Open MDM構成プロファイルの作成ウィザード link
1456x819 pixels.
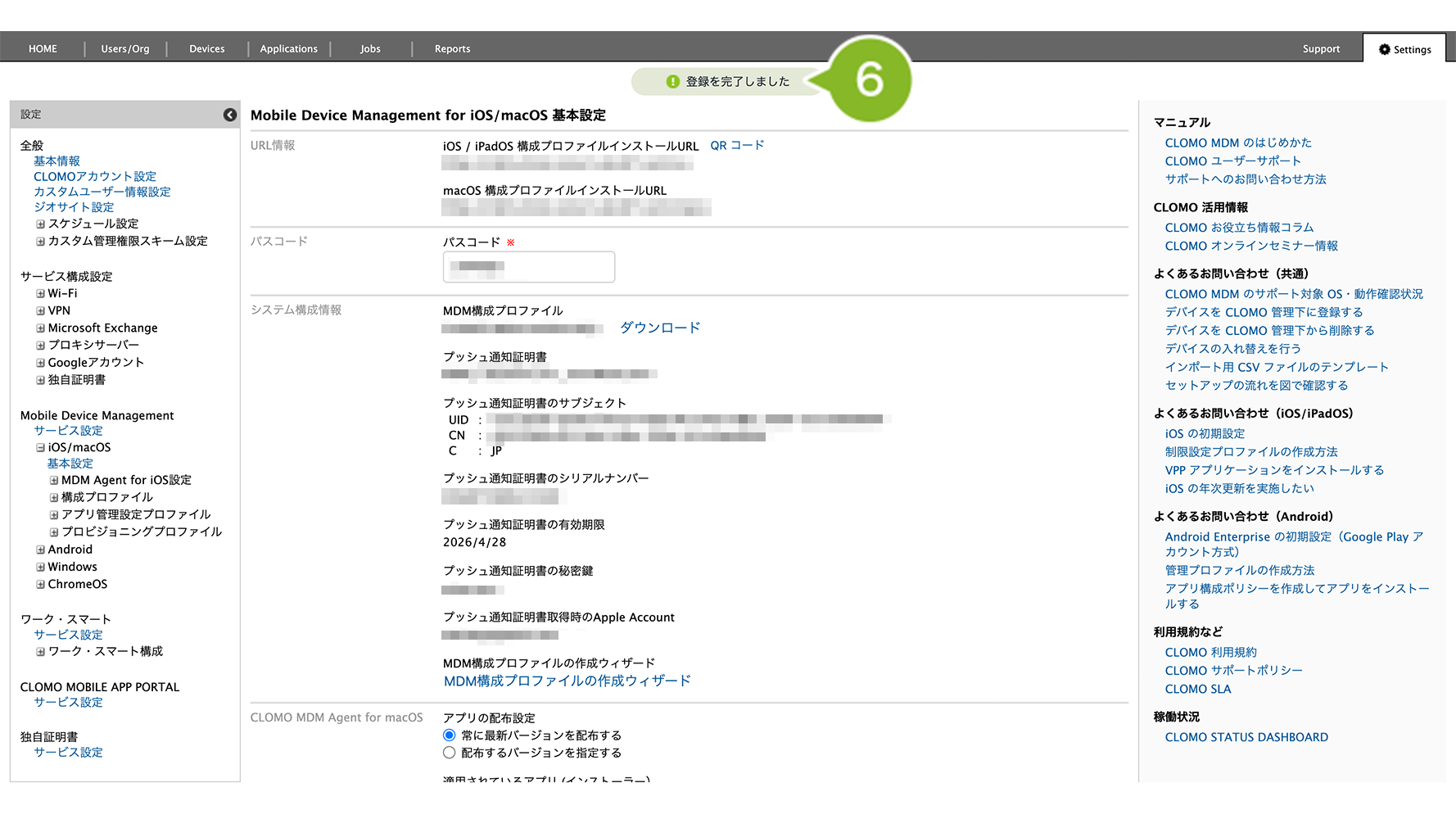(567, 681)
